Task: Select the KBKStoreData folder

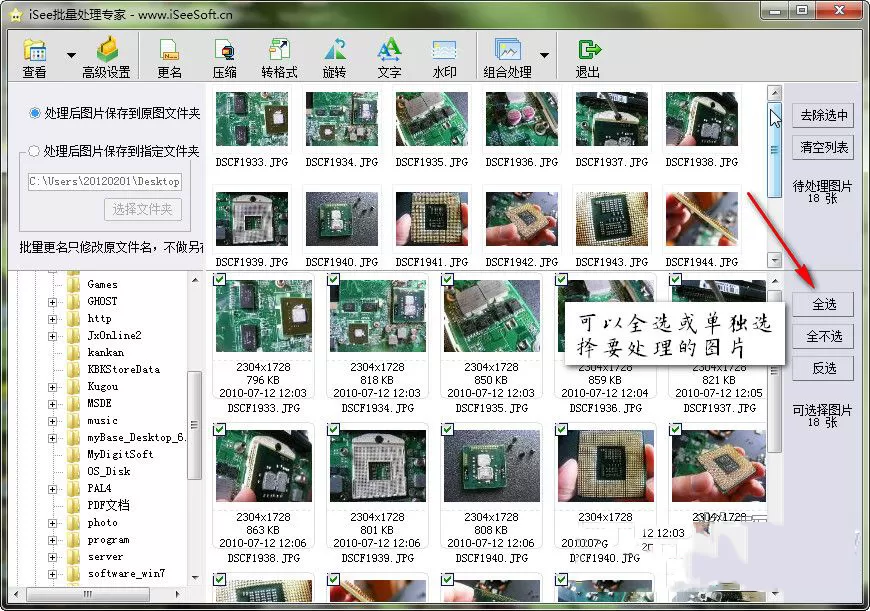Action: 124,370
